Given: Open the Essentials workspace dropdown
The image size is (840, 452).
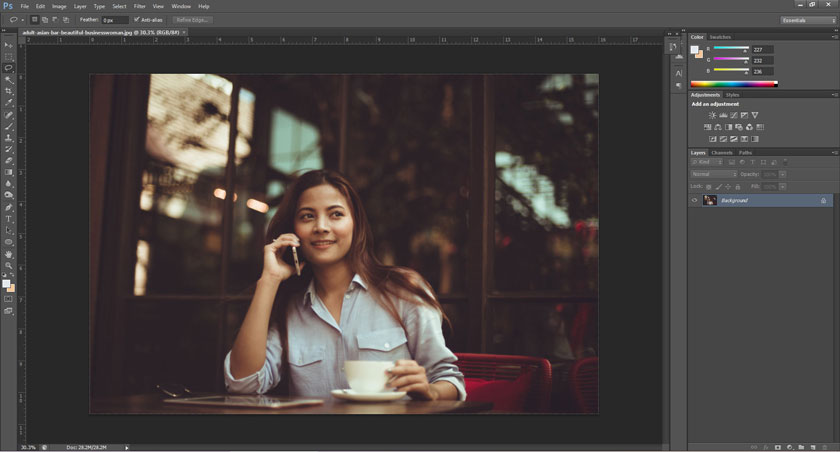Looking at the screenshot, I should pos(808,20).
